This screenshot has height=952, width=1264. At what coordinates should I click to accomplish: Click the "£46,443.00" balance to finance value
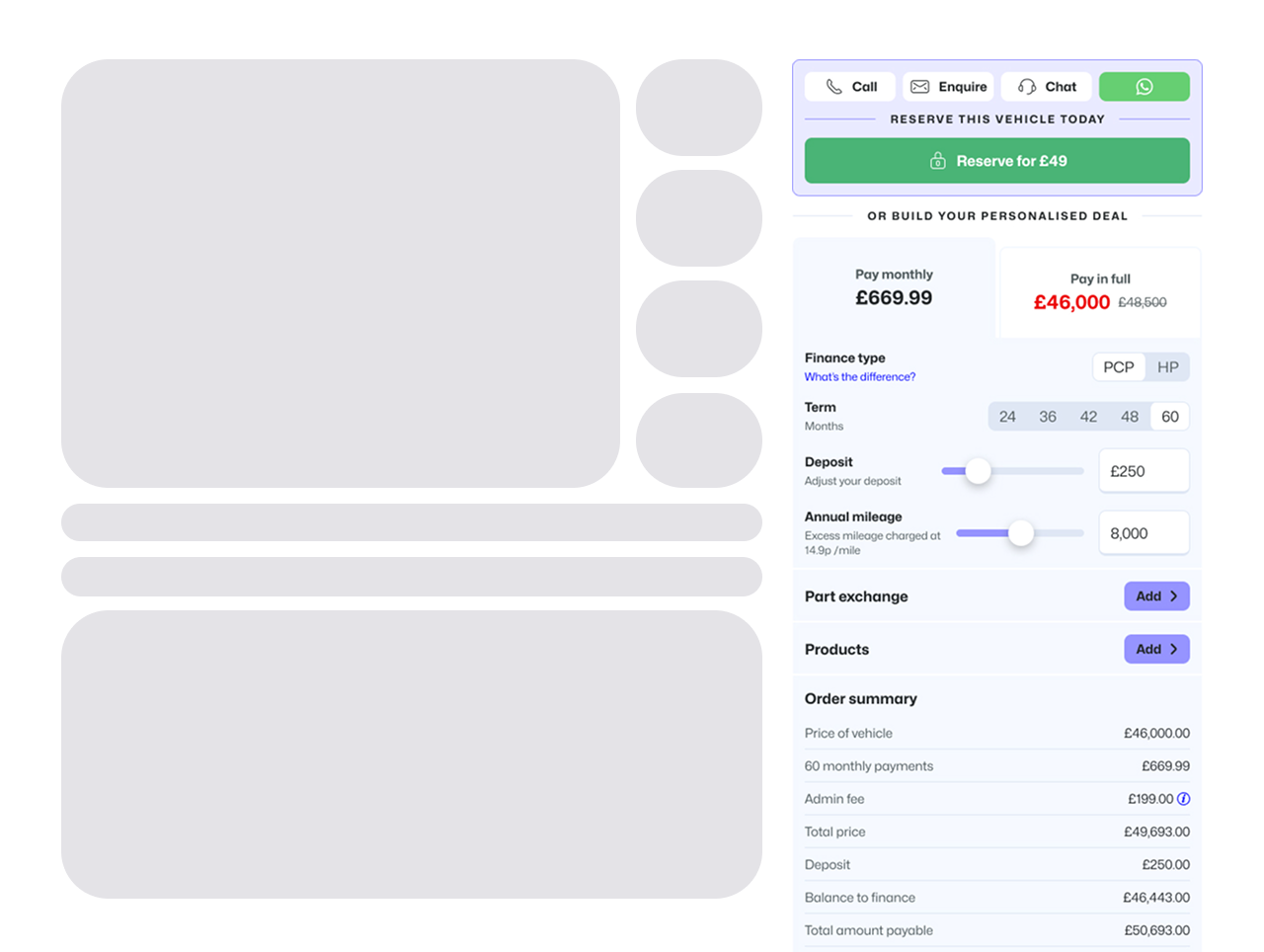[1156, 898]
